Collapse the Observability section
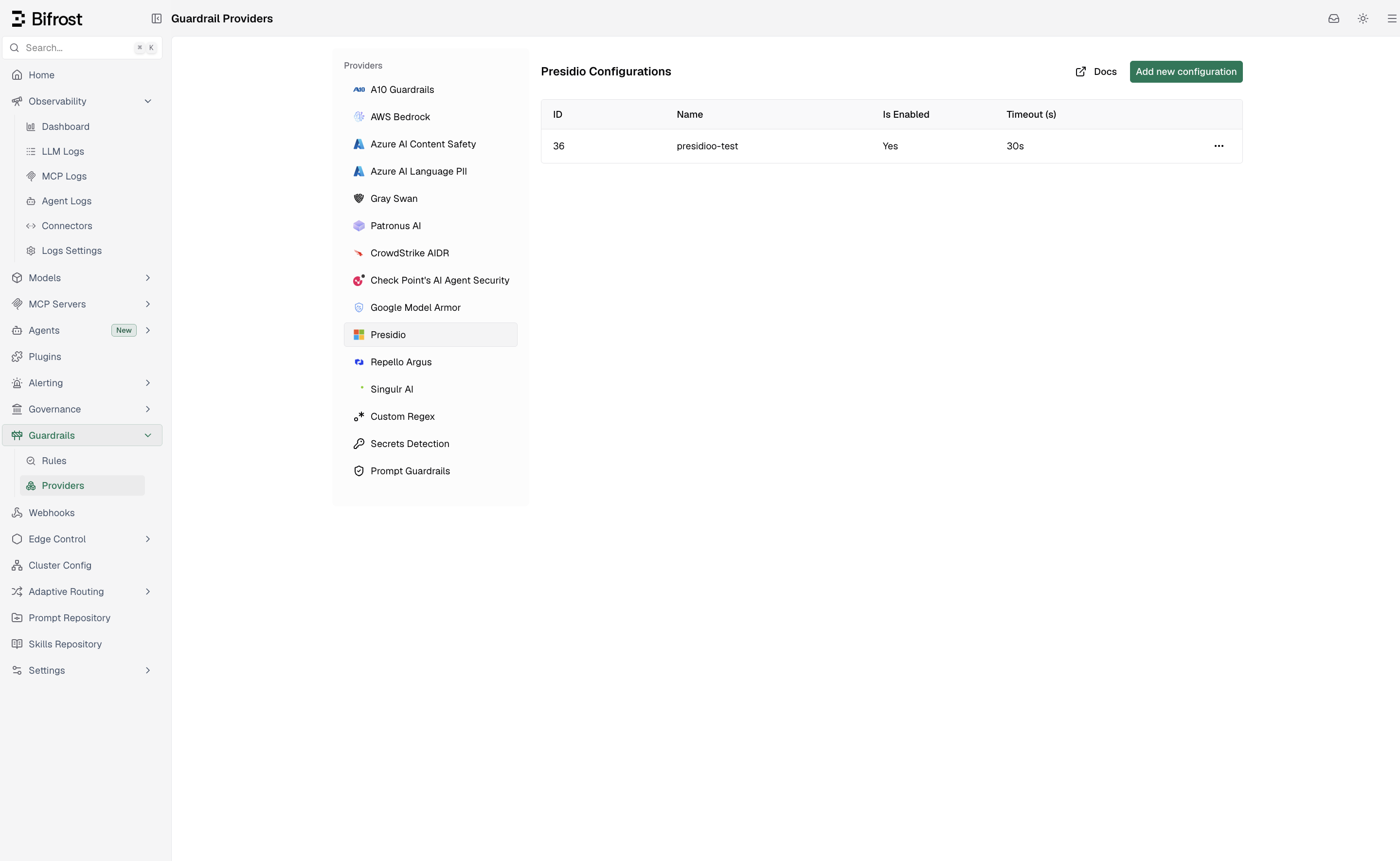This screenshot has width=1400, height=861. click(x=82, y=101)
